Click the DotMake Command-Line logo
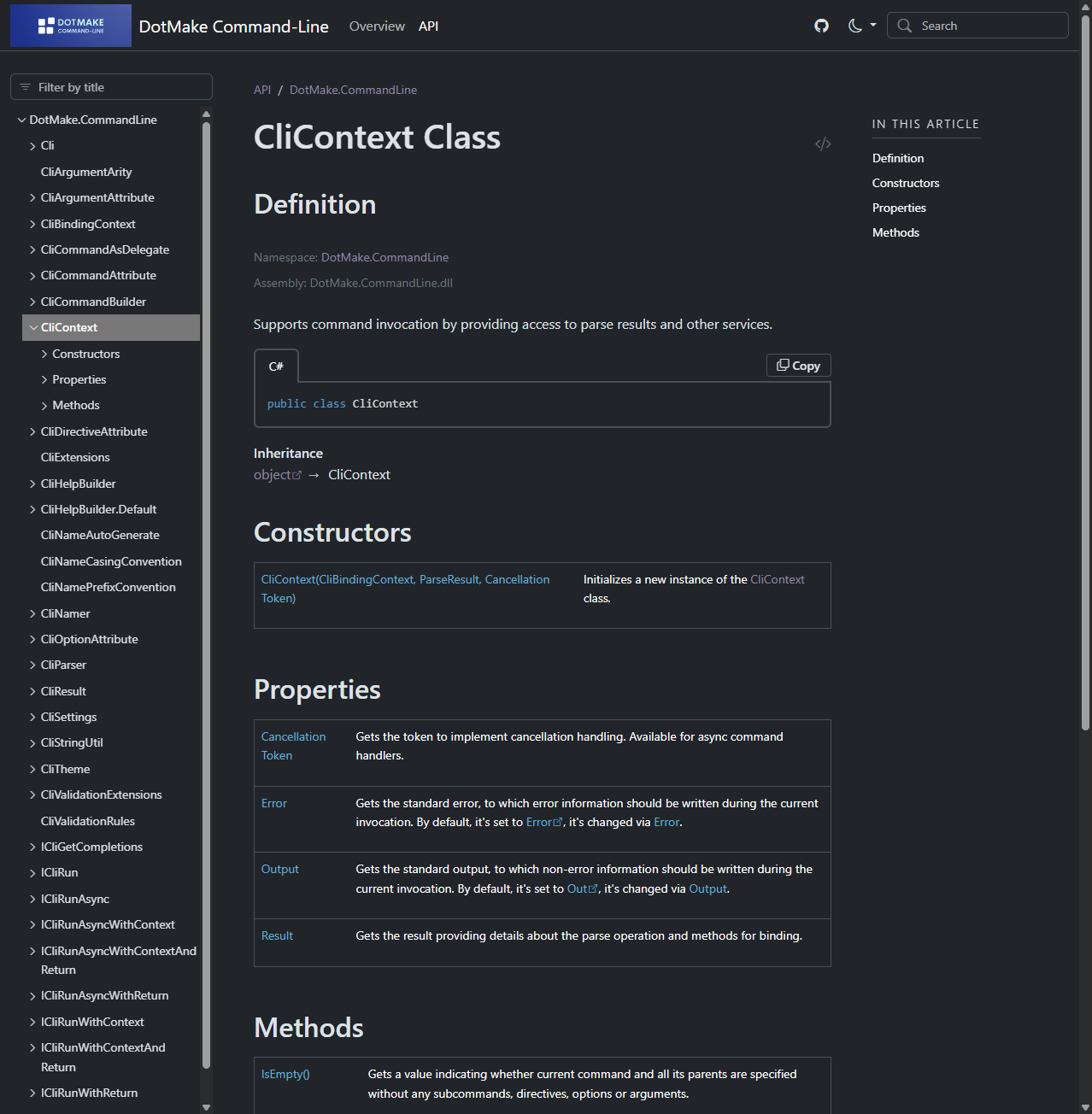This screenshot has width=1092, height=1114. click(71, 26)
